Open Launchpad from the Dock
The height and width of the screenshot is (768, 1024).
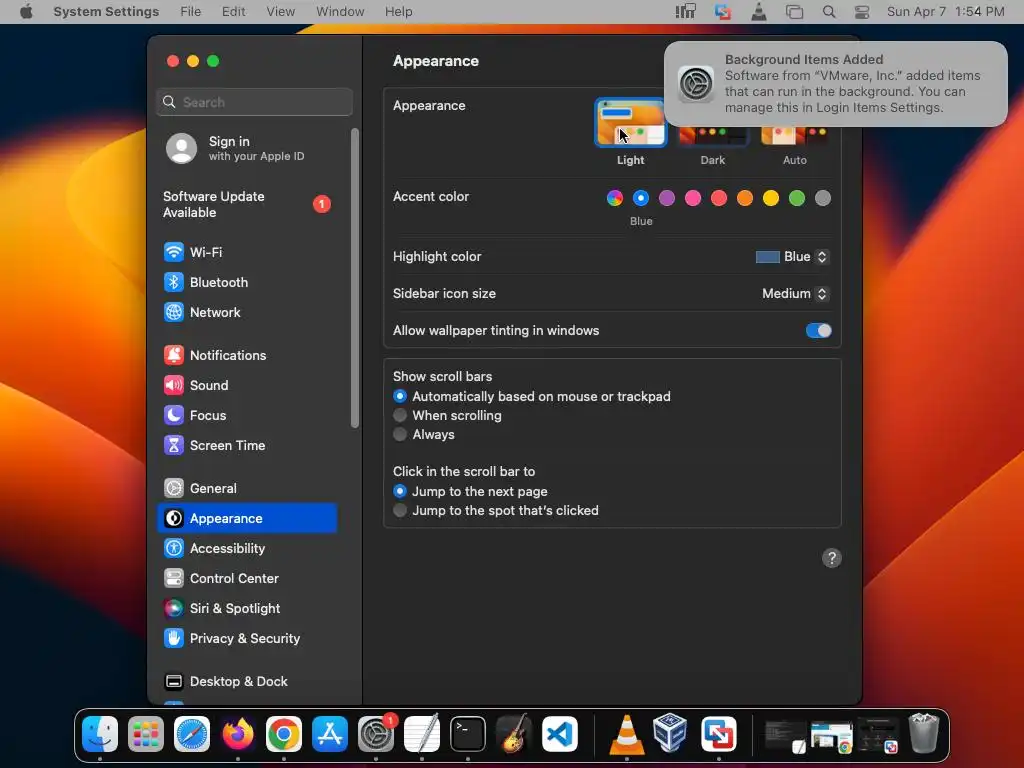[x=146, y=734]
